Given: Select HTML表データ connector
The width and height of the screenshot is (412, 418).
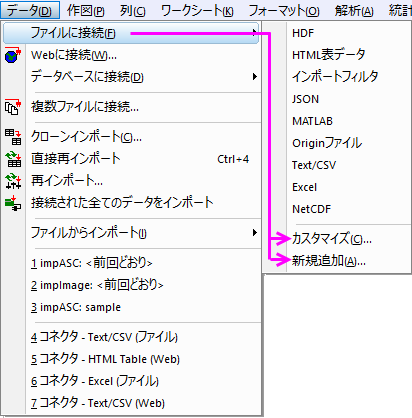Looking at the screenshot, I should [x=337, y=55].
